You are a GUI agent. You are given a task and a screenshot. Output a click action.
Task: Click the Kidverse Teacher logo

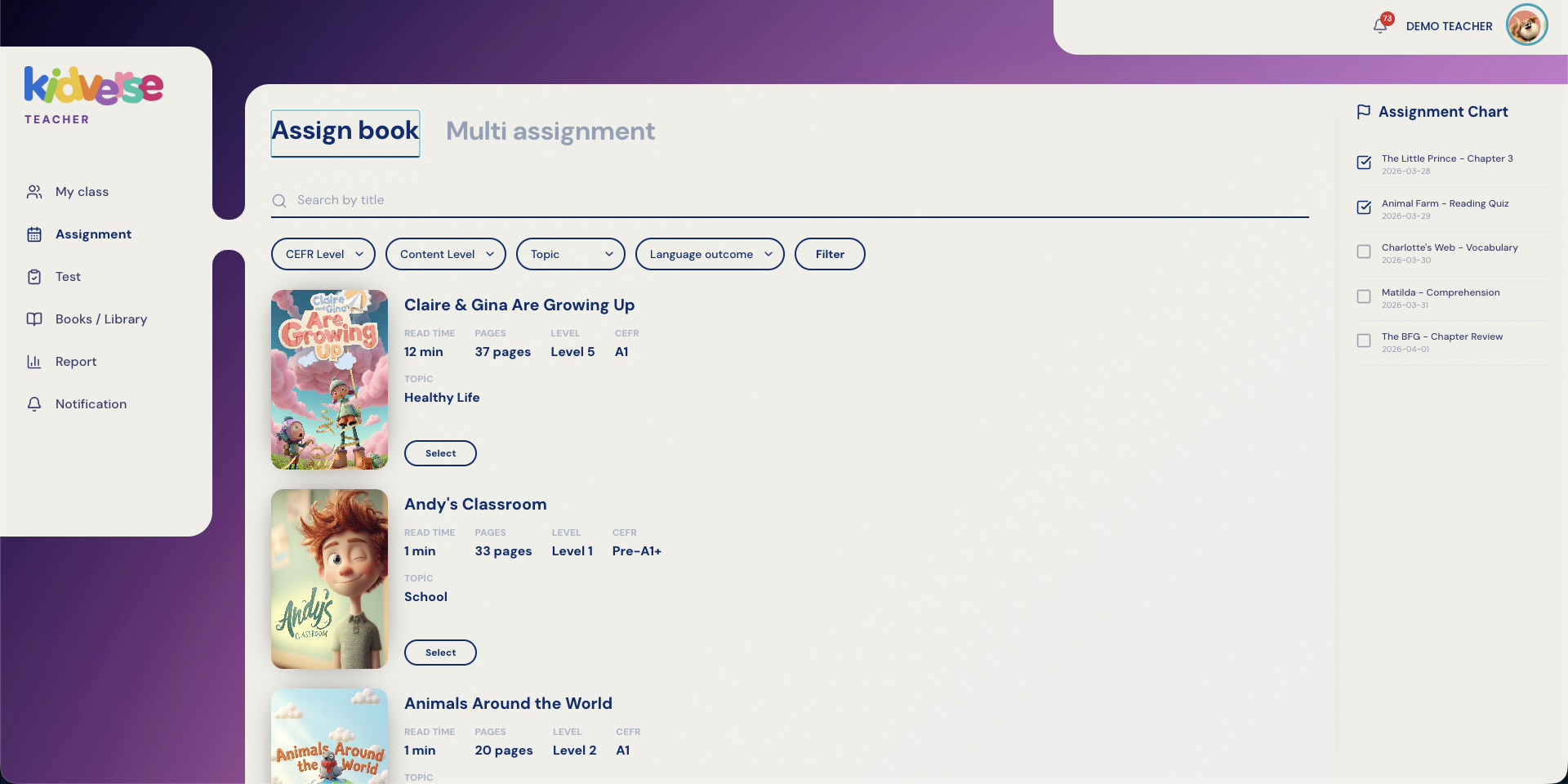93,95
